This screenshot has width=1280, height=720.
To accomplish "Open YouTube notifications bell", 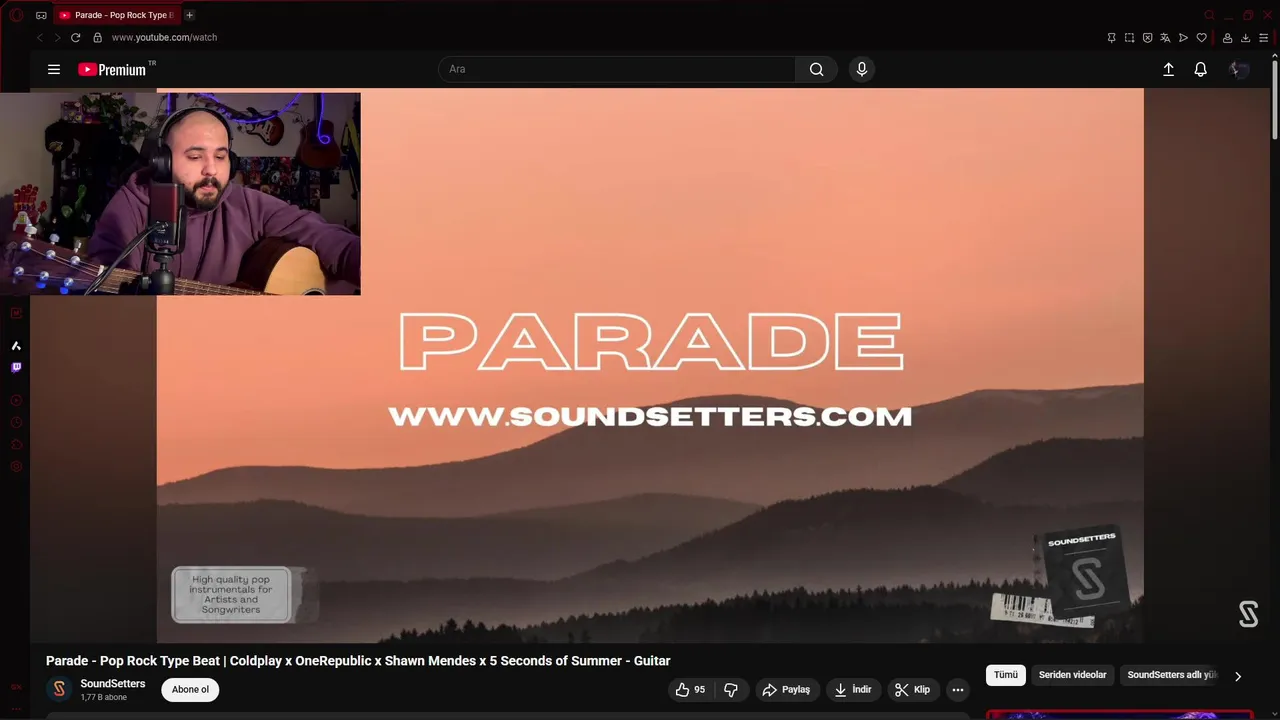I will pyautogui.click(x=1200, y=69).
